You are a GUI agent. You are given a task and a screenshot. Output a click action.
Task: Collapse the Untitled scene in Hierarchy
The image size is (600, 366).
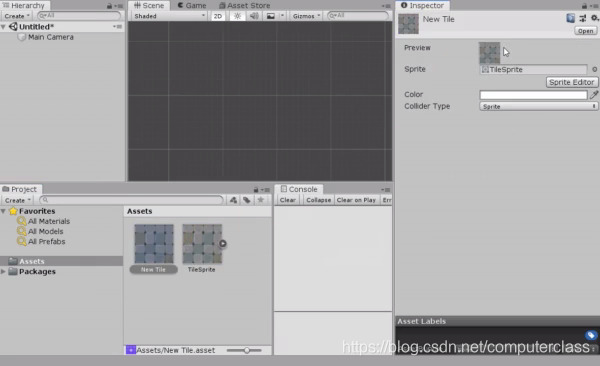tap(3, 27)
